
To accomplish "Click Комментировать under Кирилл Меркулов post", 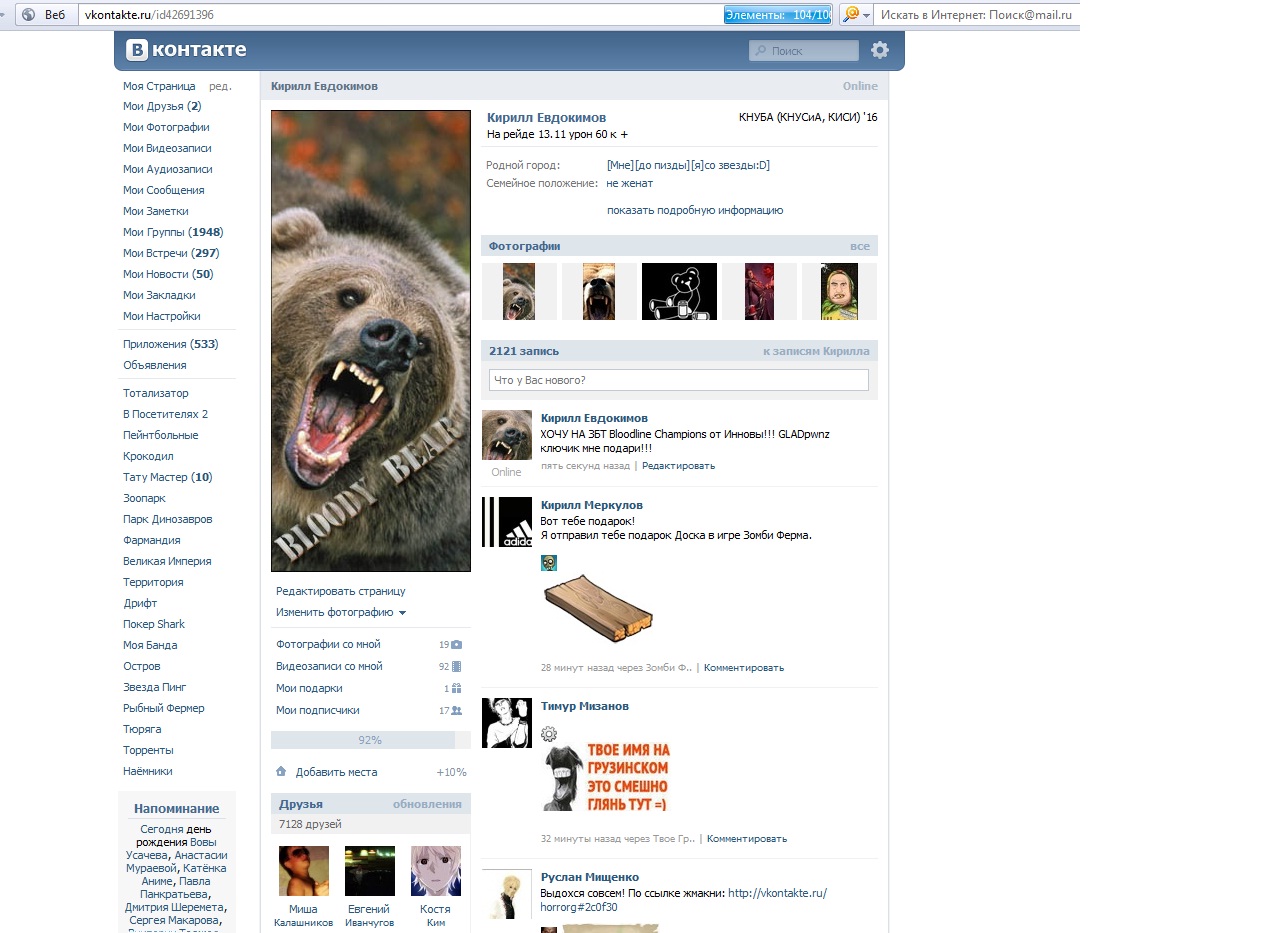I will tap(744, 667).
